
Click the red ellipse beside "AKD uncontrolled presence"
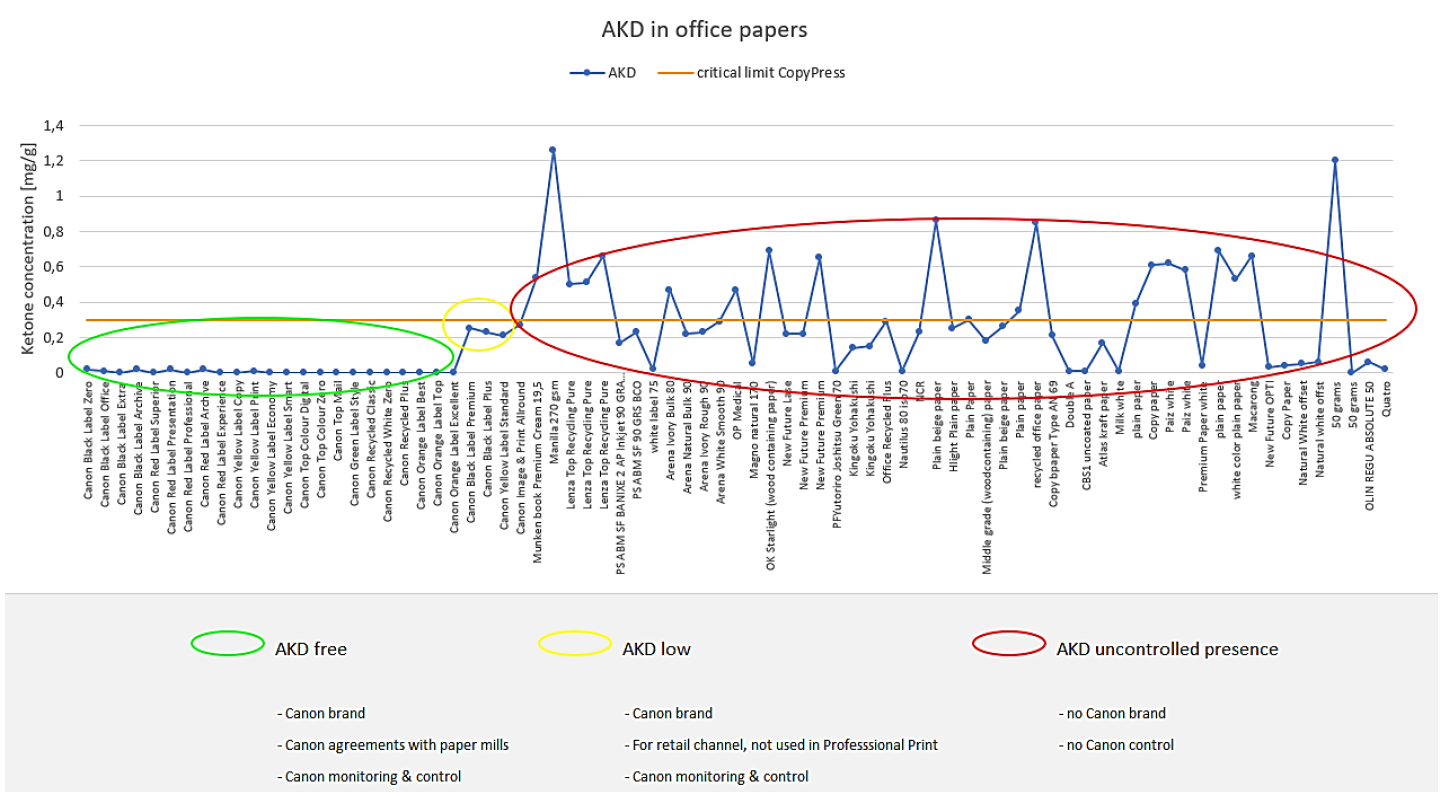(x=1010, y=643)
